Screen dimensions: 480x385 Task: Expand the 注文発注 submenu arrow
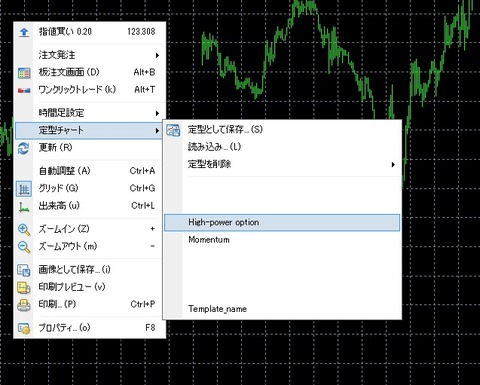tap(157, 55)
